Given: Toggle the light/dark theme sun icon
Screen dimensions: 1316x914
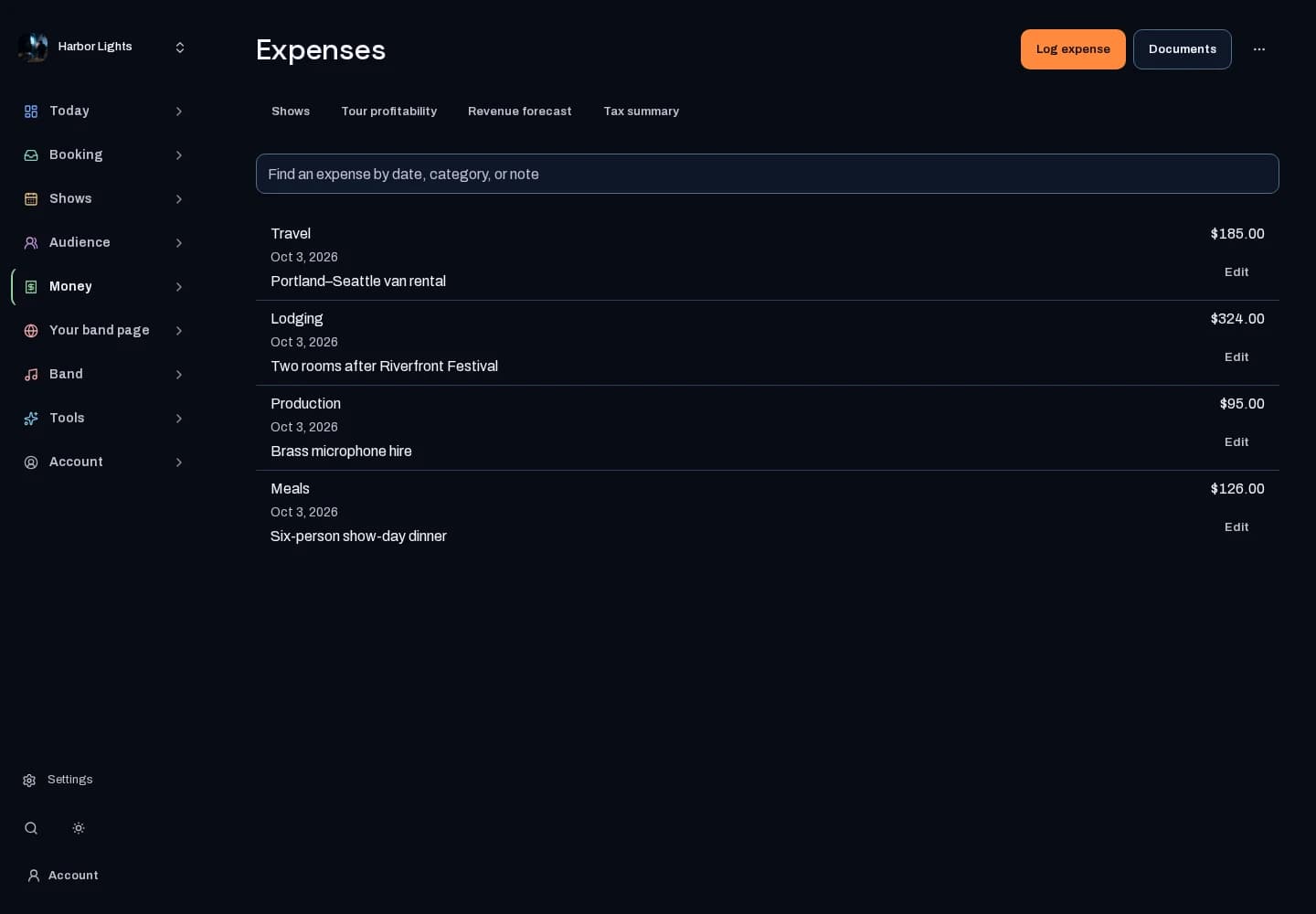Looking at the screenshot, I should click(x=79, y=828).
